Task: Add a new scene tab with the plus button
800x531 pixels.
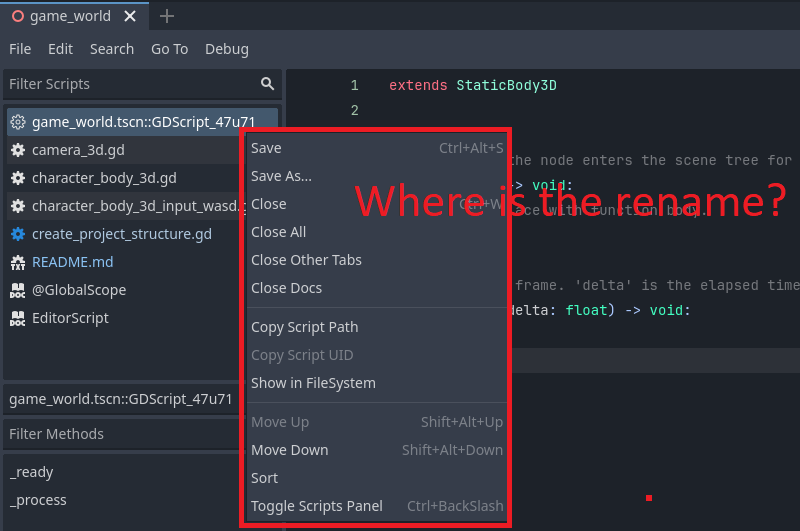Action: [167, 16]
